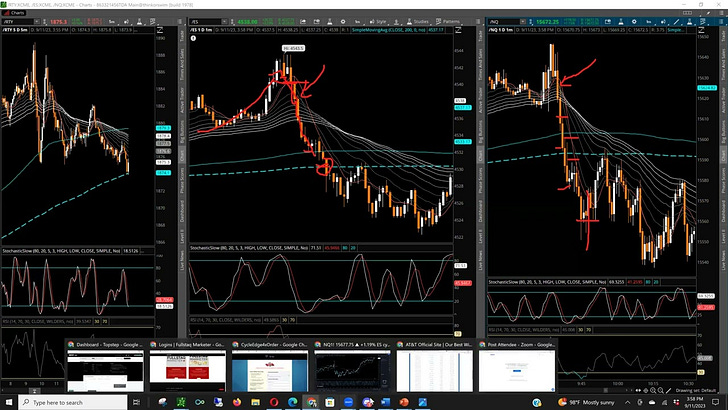Open the drawings tool icon on /ES toolbar
The image size is (728, 410).
pyautogui.click(x=396, y=21)
